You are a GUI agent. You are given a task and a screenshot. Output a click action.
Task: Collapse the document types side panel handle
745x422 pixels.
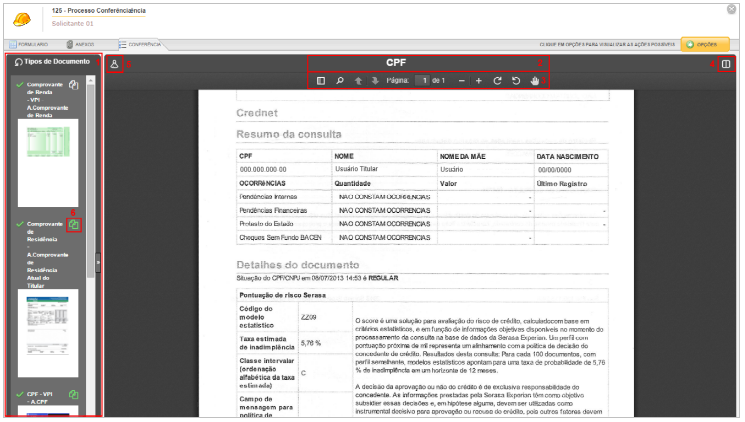98,262
